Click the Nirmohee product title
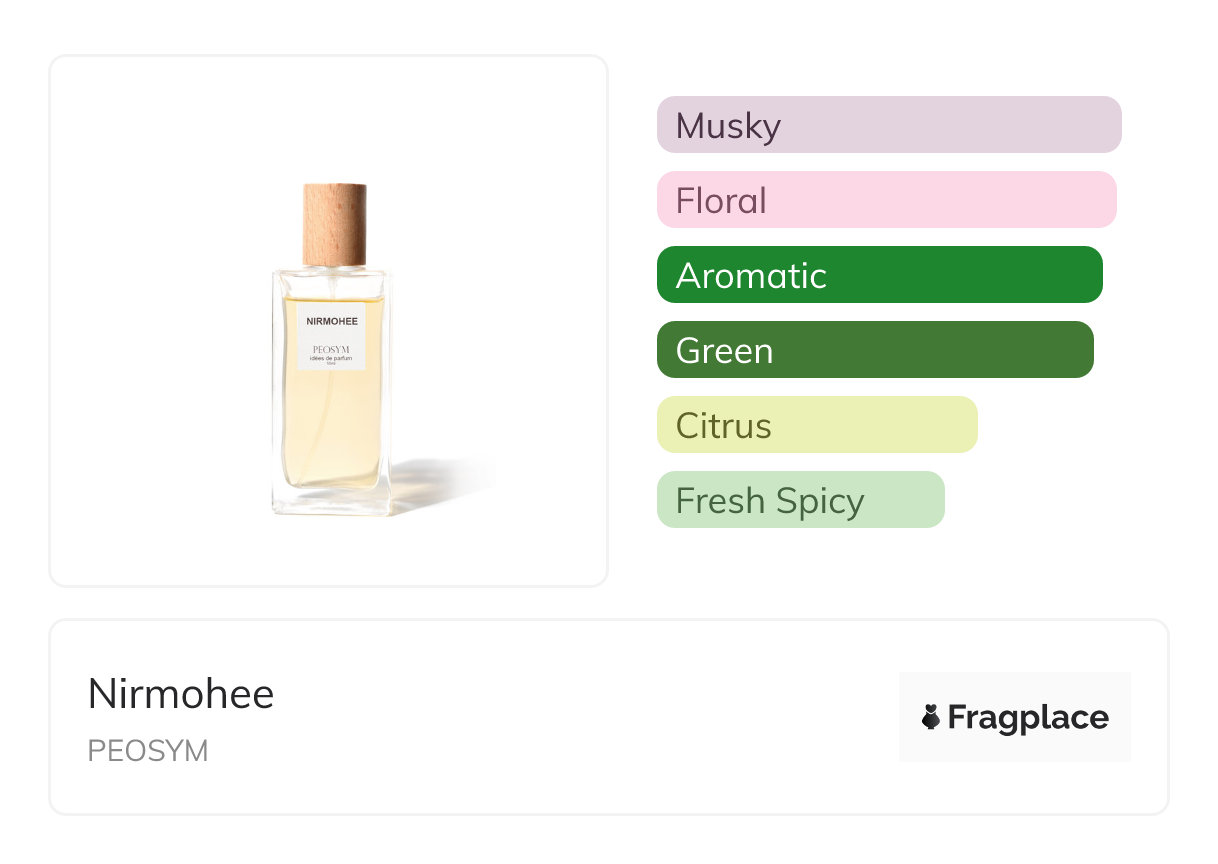Screen dimensions: 1218x864 (181, 694)
